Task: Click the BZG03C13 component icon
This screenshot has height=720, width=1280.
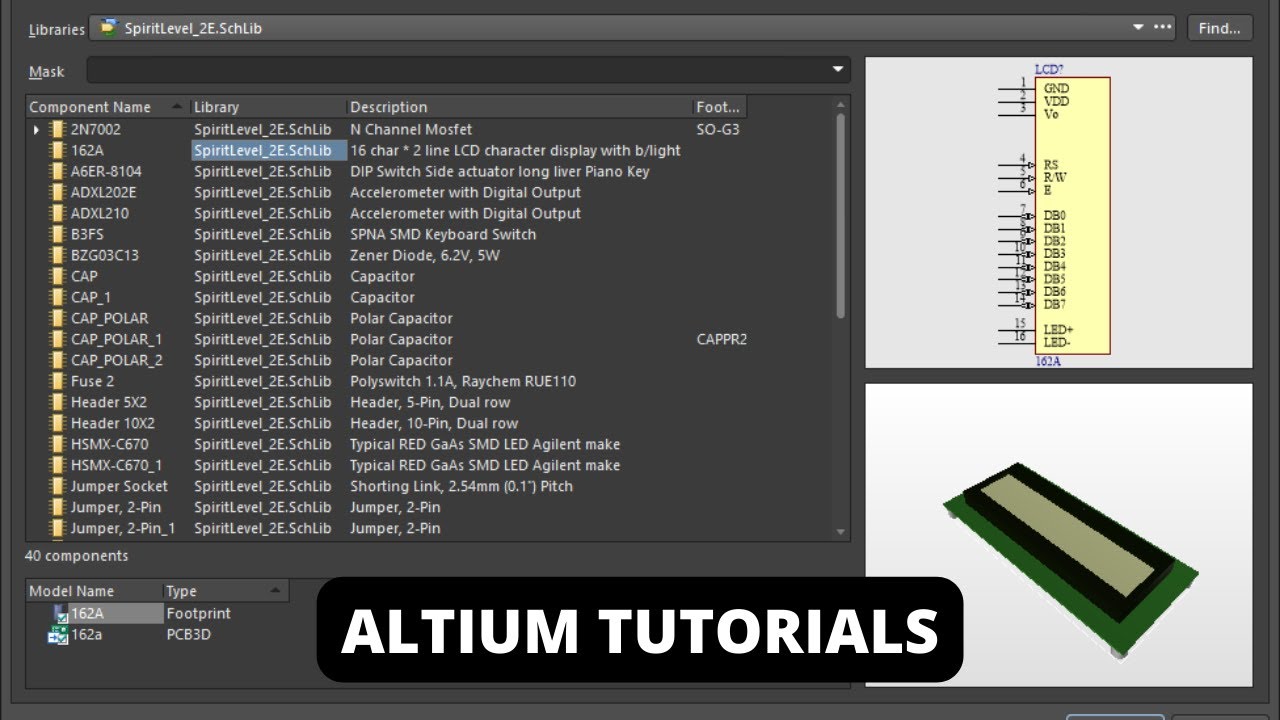Action: coord(57,255)
